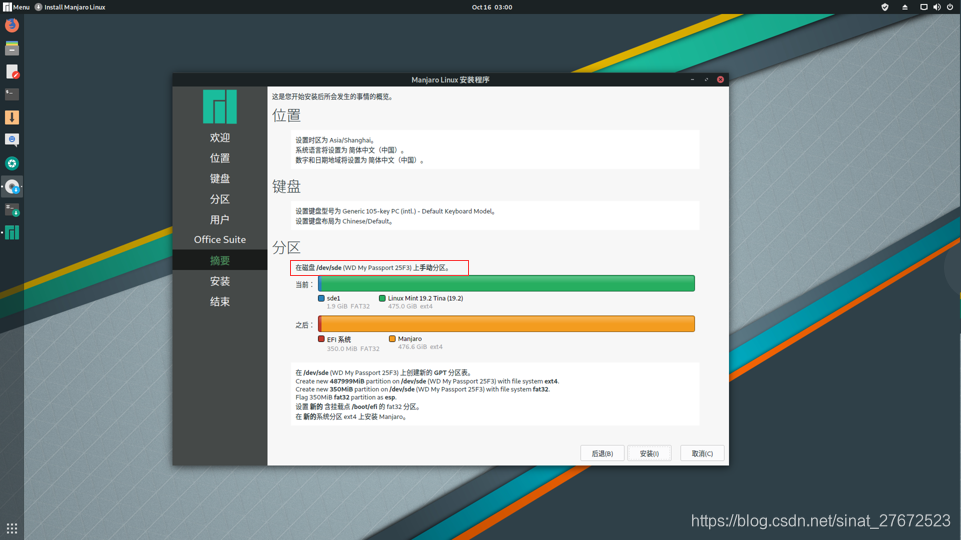Click the orange after-install partition bar

[x=506, y=324]
